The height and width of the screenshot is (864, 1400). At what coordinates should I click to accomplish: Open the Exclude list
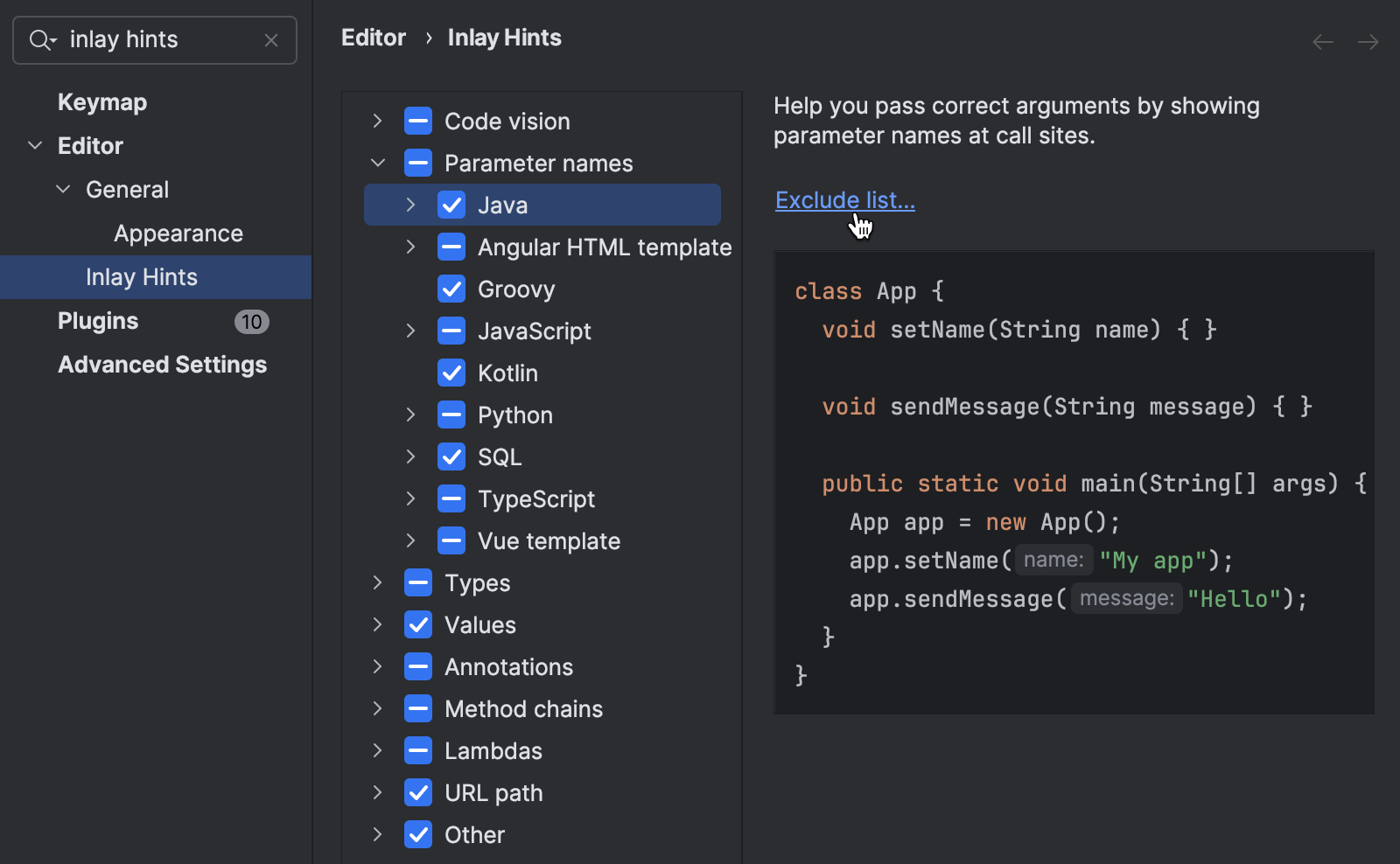[x=843, y=199]
